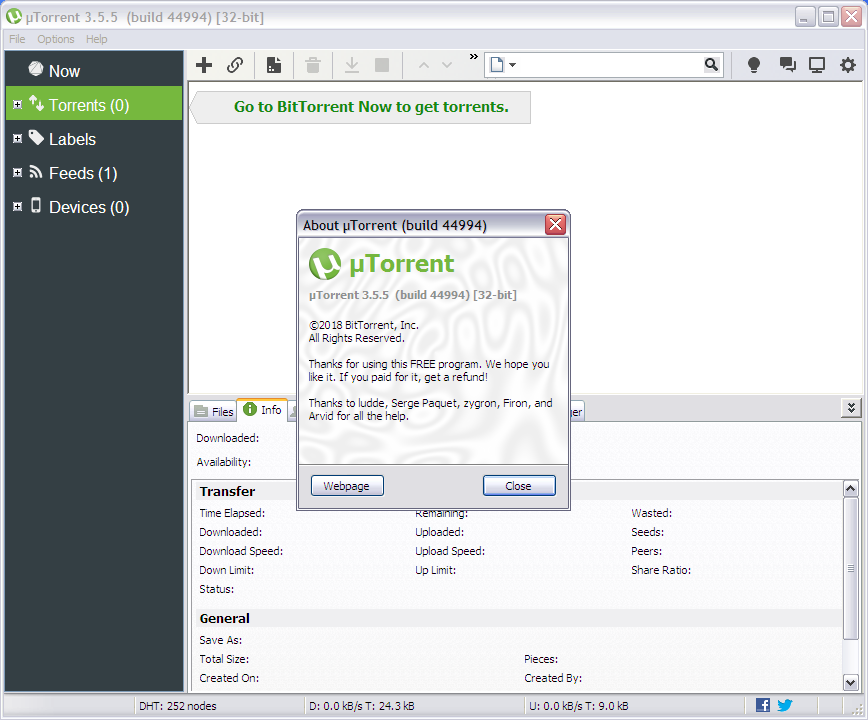The image size is (868, 720).
Task: Switch to the Info tab
Action: 262,410
